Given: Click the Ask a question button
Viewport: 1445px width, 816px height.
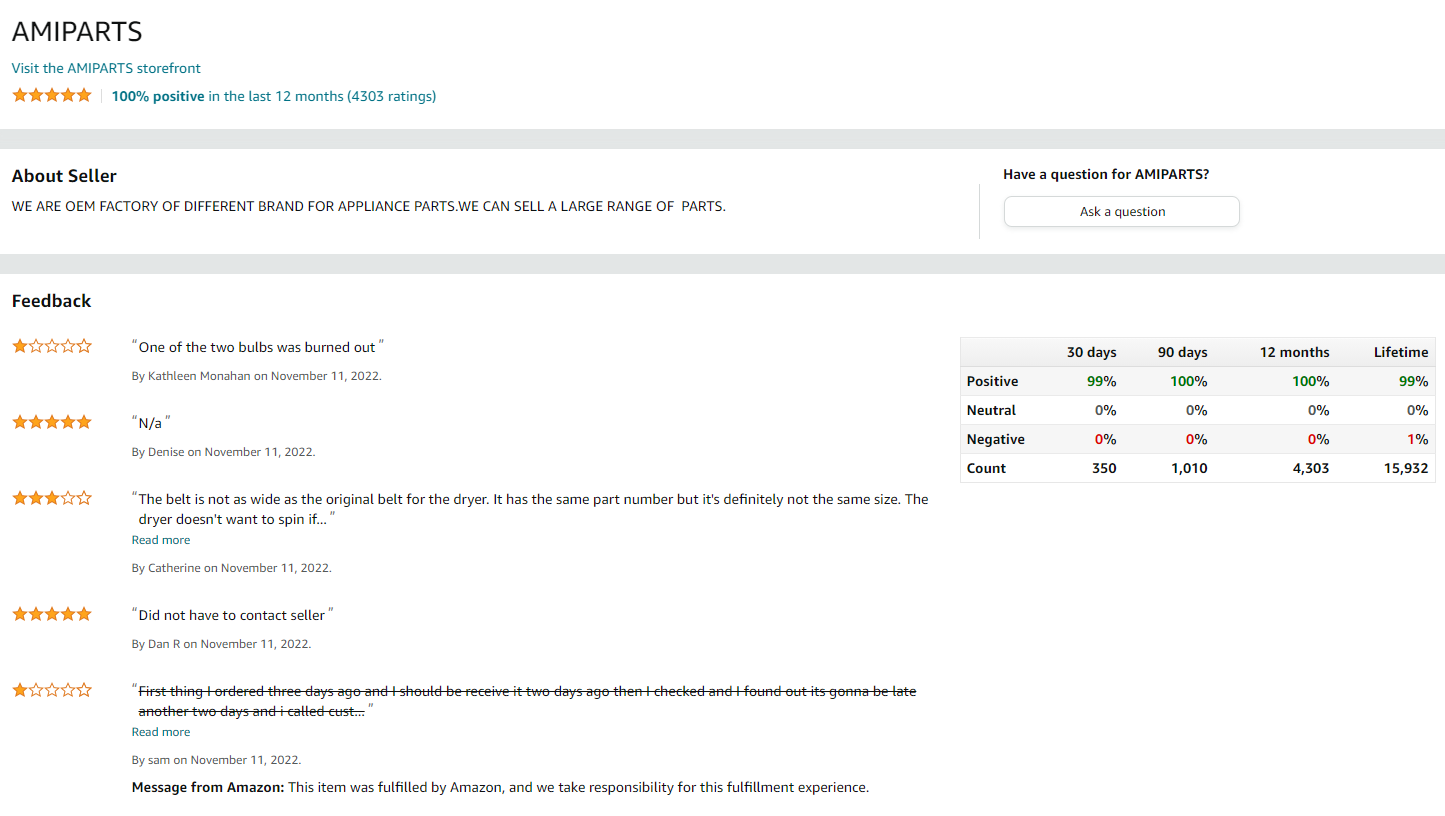Looking at the screenshot, I should click(1122, 212).
